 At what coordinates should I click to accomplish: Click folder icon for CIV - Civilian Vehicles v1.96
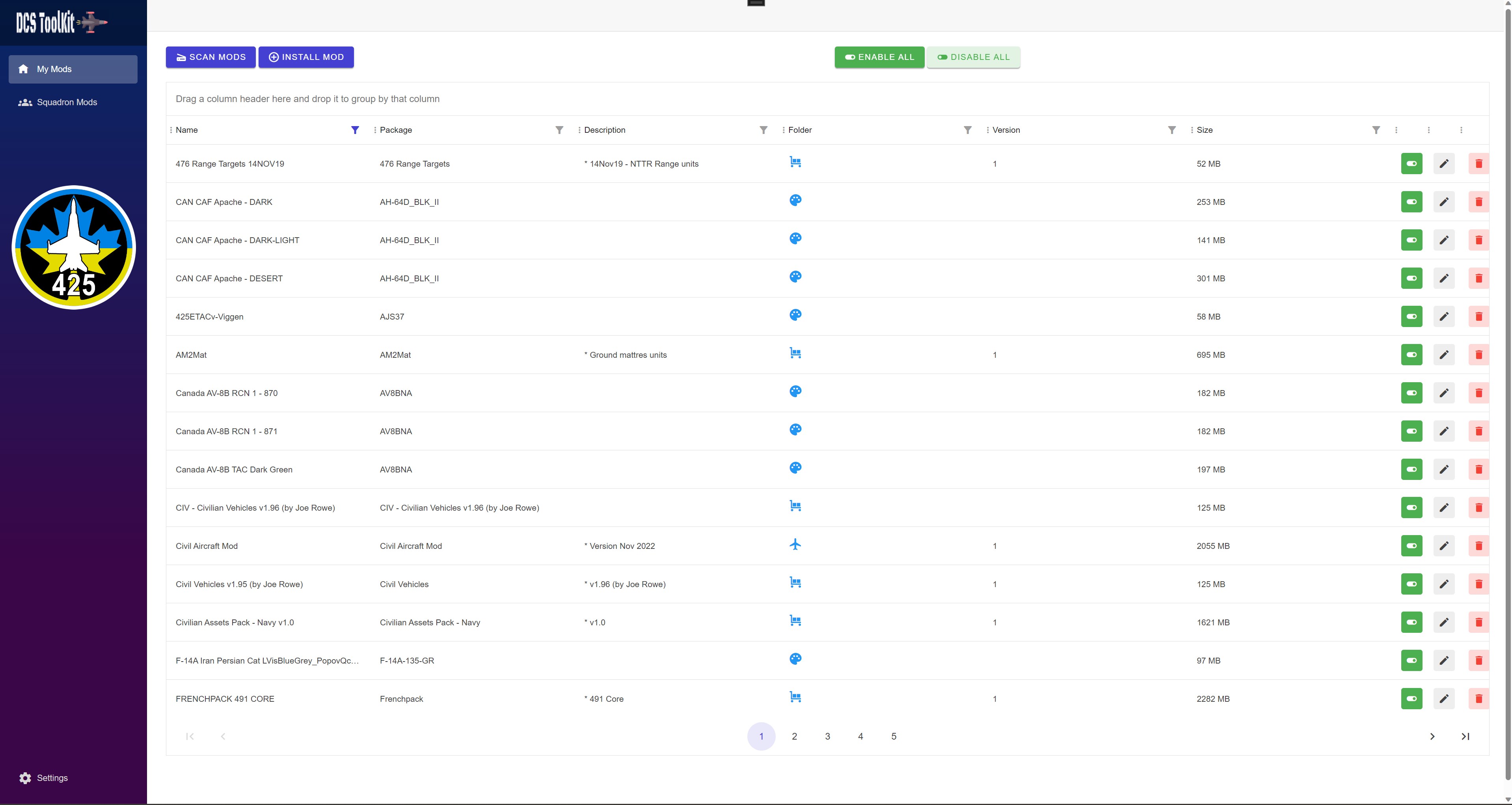[795, 506]
